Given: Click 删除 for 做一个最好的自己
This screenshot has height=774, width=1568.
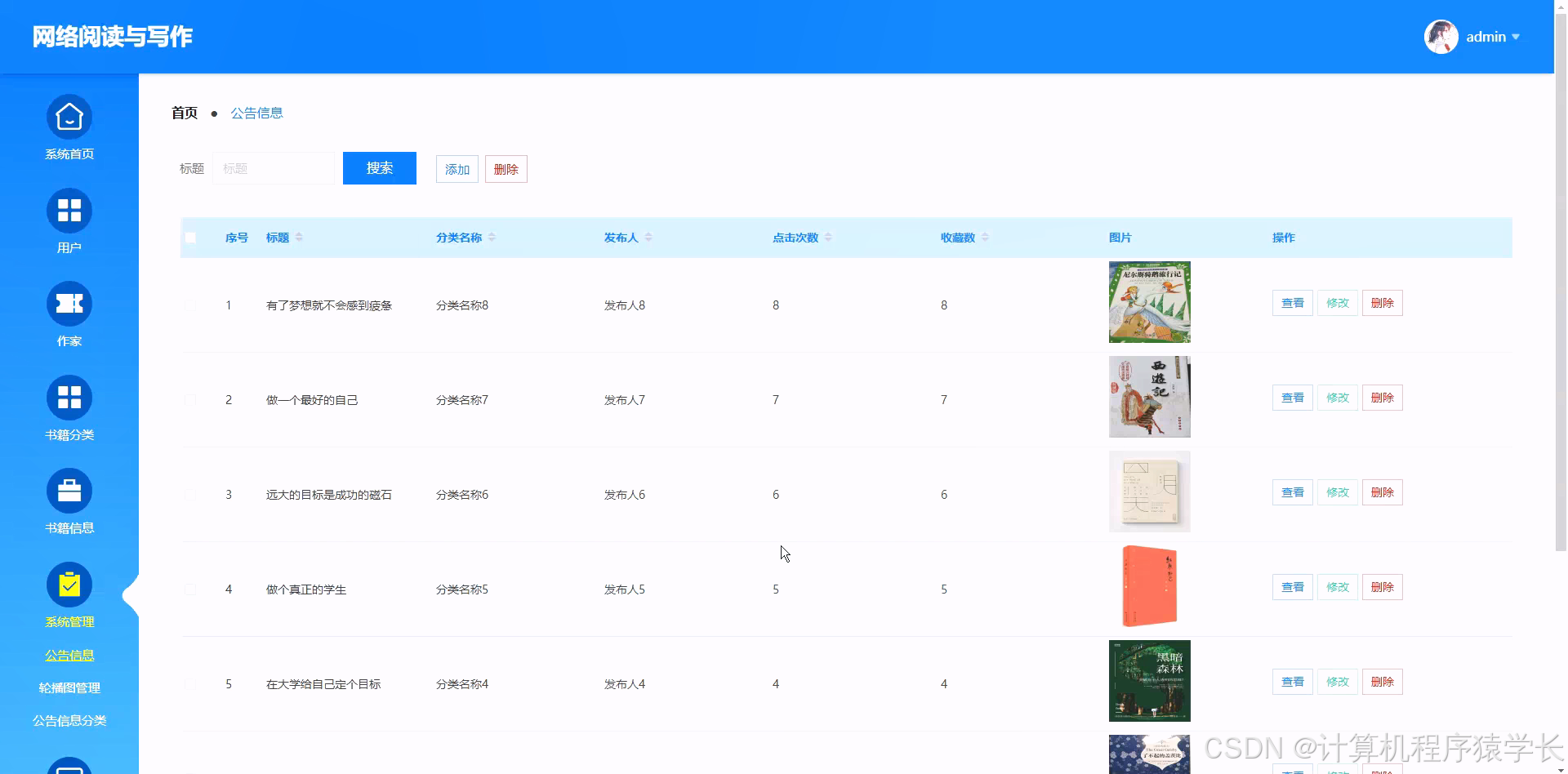Looking at the screenshot, I should [1383, 398].
